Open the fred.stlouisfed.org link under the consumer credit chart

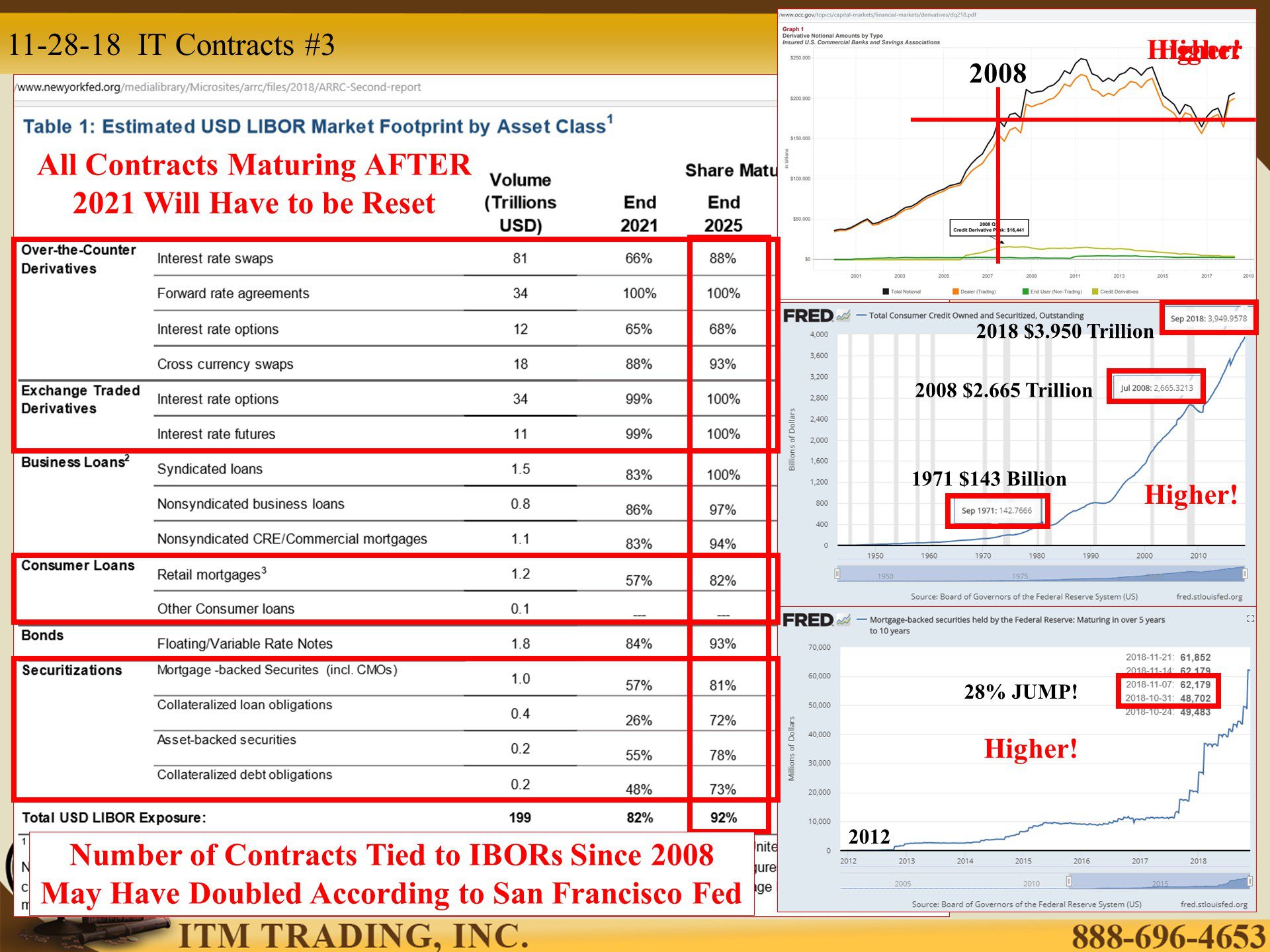[x=1209, y=597]
